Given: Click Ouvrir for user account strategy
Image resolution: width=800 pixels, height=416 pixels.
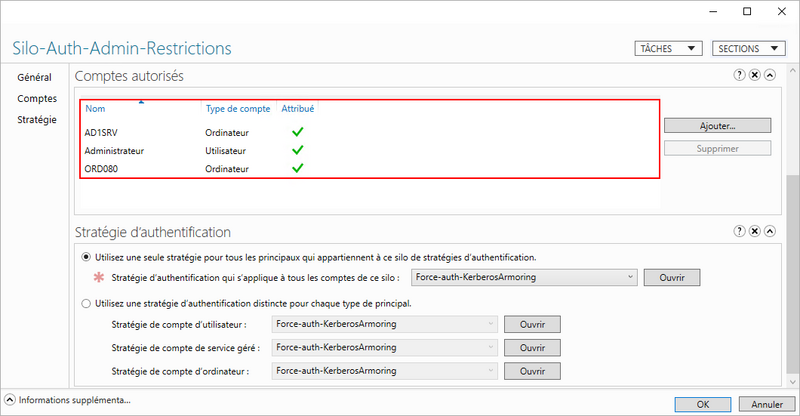Looking at the screenshot, I should tap(532, 324).
